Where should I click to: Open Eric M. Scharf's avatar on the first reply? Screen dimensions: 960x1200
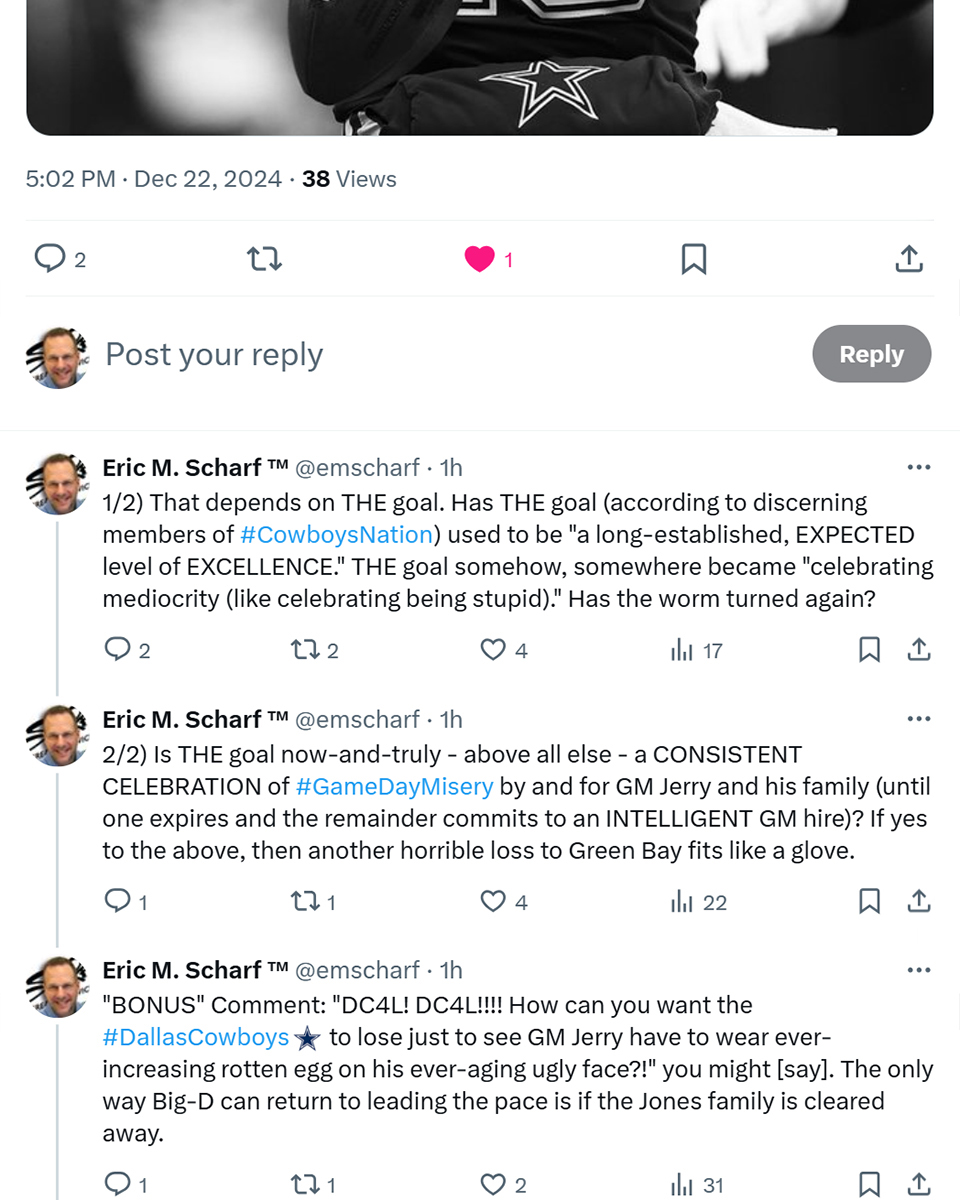[x=58, y=484]
